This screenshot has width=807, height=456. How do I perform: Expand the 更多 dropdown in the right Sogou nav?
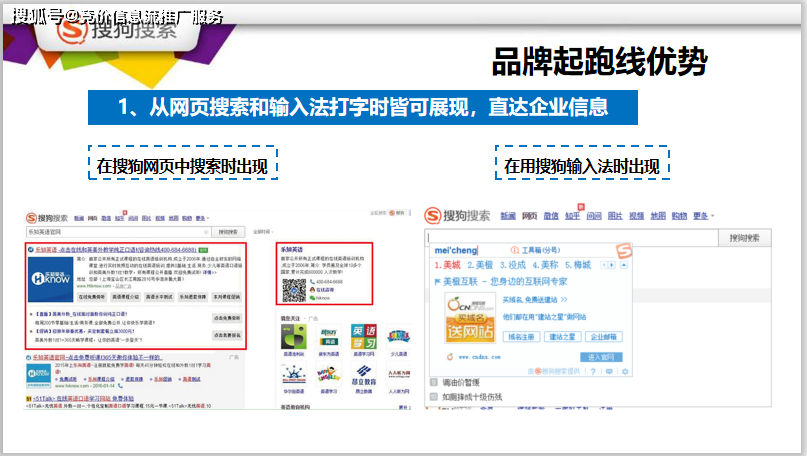tap(703, 216)
